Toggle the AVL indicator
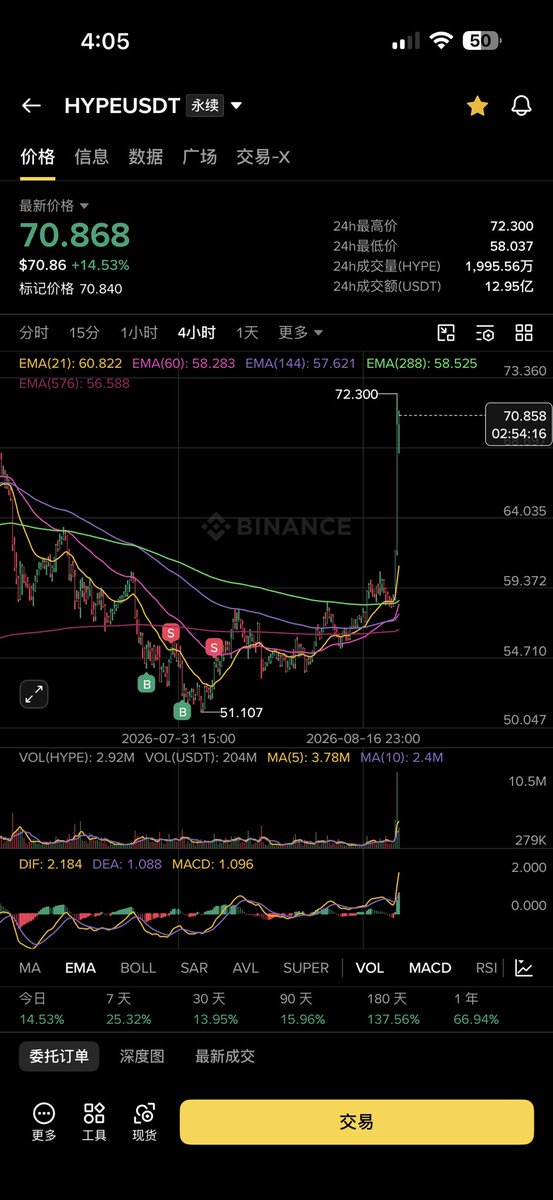The height and width of the screenshot is (1200, 553). pyautogui.click(x=245, y=968)
